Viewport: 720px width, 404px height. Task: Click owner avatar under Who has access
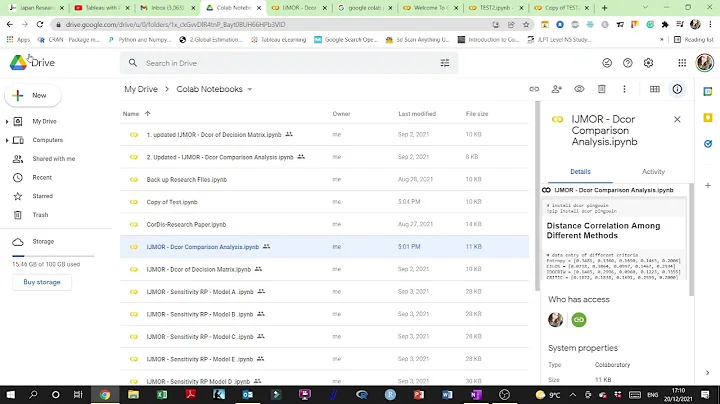556,320
